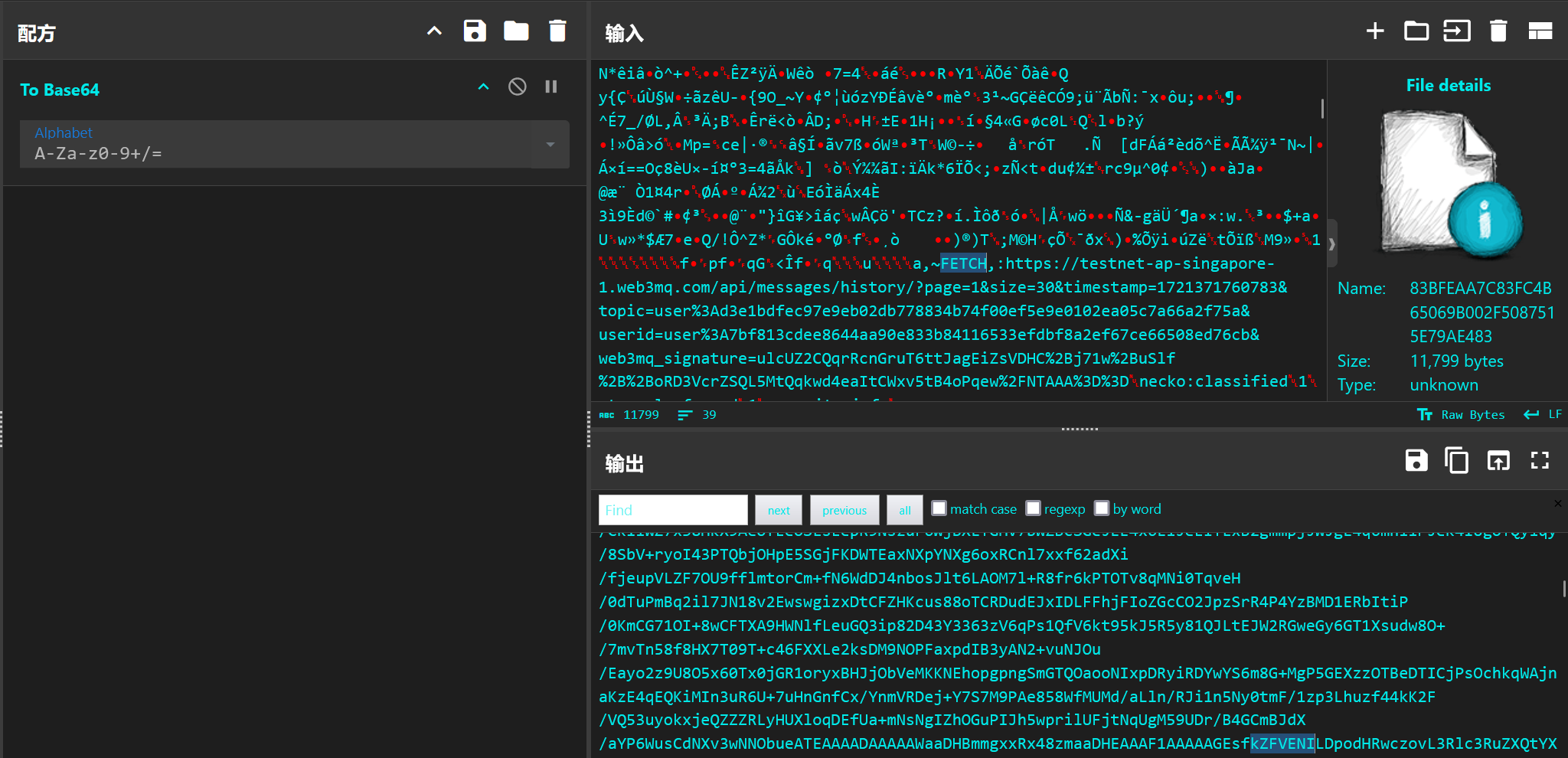Tick the regexp search option
Screen dimensions: 1568x758
click(x=1034, y=508)
